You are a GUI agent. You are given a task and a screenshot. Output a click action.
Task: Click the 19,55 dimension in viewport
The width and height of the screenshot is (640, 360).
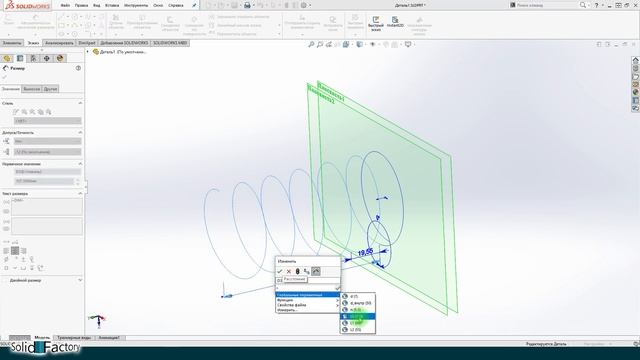(x=365, y=252)
